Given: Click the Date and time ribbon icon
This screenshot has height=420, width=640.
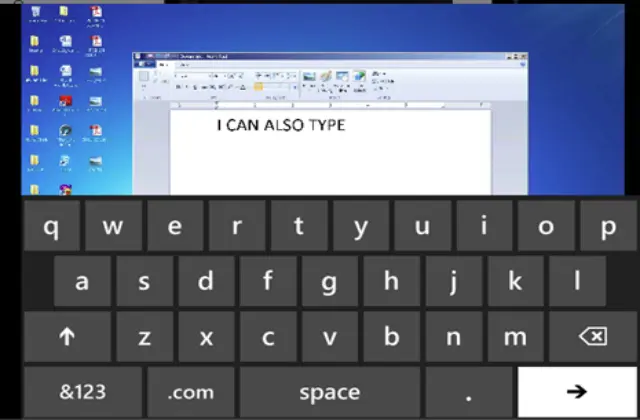Looking at the screenshot, I should (x=342, y=78).
